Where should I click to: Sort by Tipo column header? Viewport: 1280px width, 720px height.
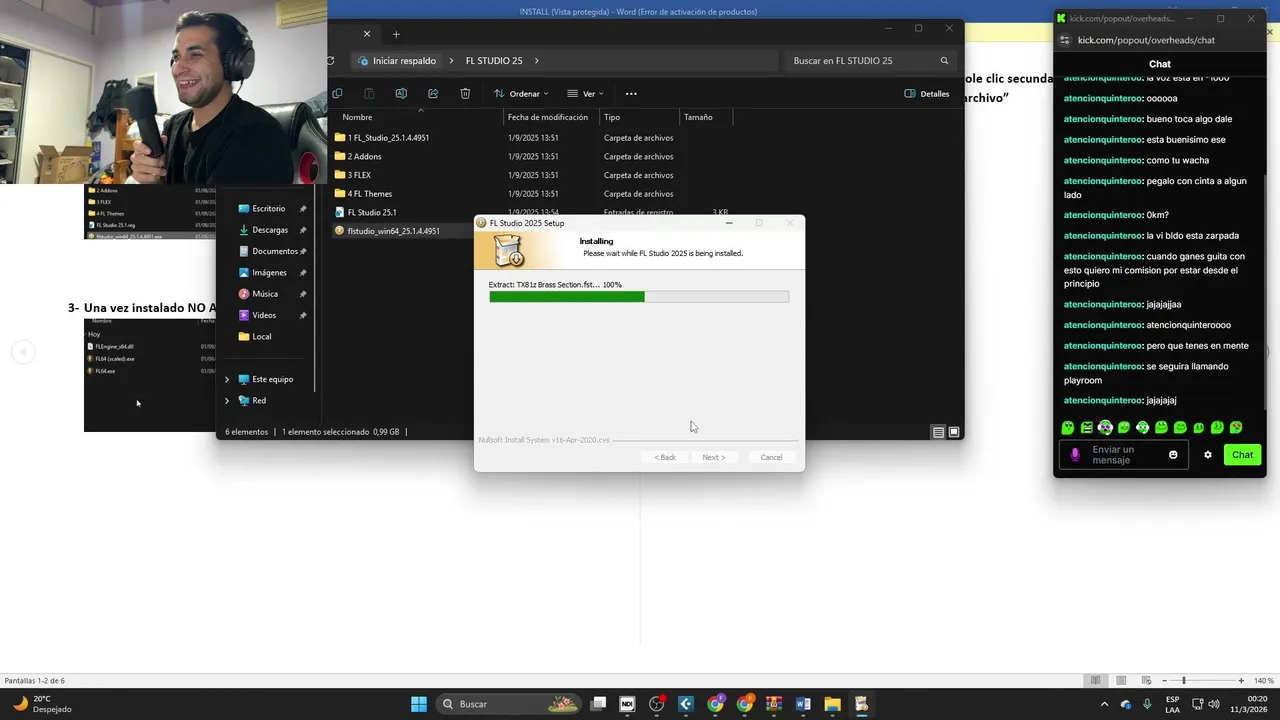612,117
